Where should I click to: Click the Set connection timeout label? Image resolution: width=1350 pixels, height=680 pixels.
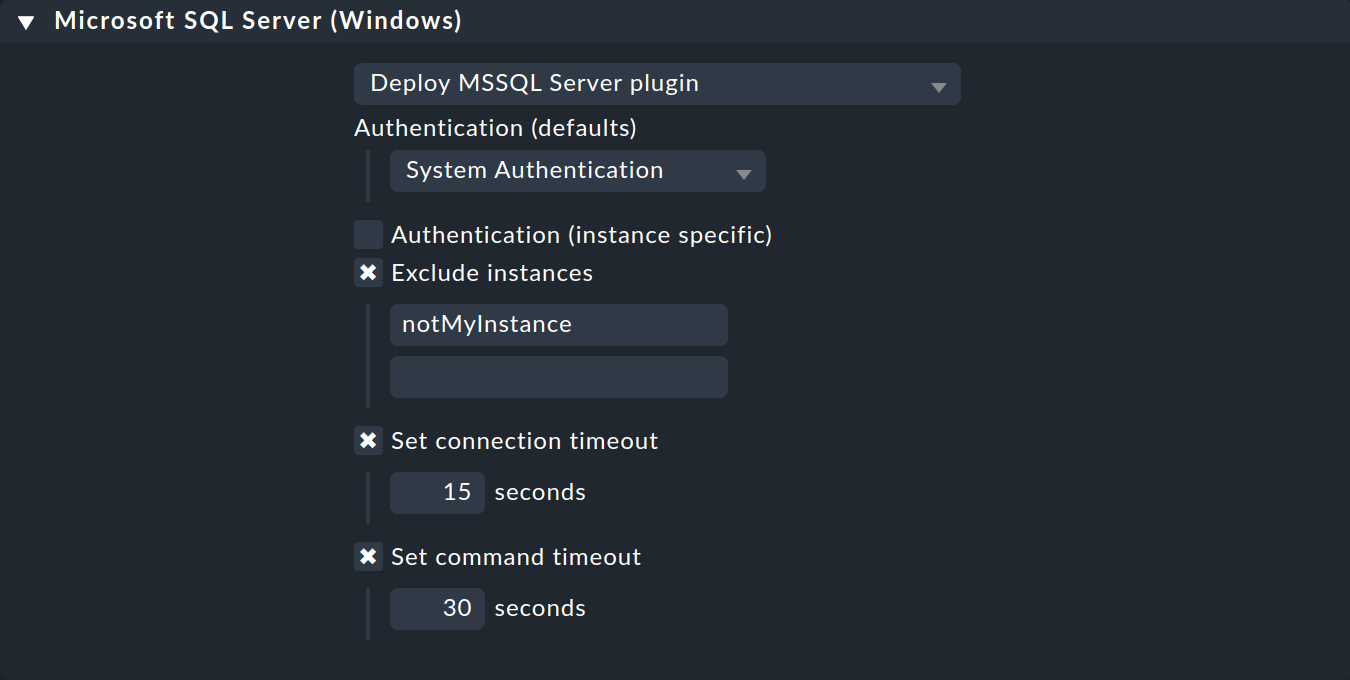[525, 441]
